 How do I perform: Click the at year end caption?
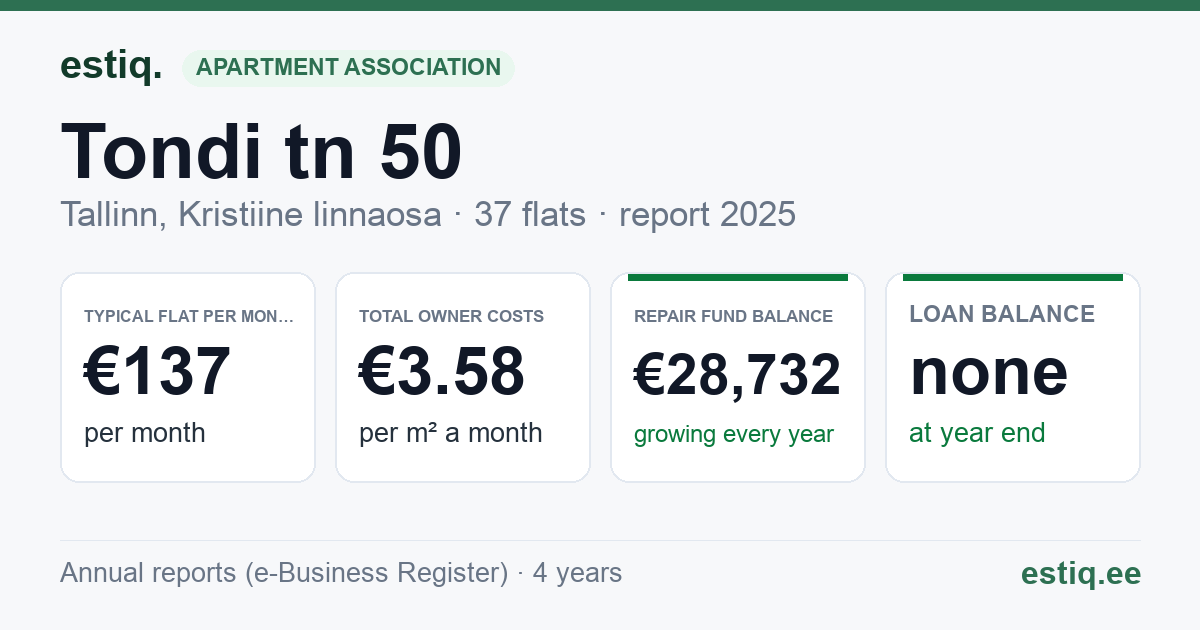click(977, 433)
